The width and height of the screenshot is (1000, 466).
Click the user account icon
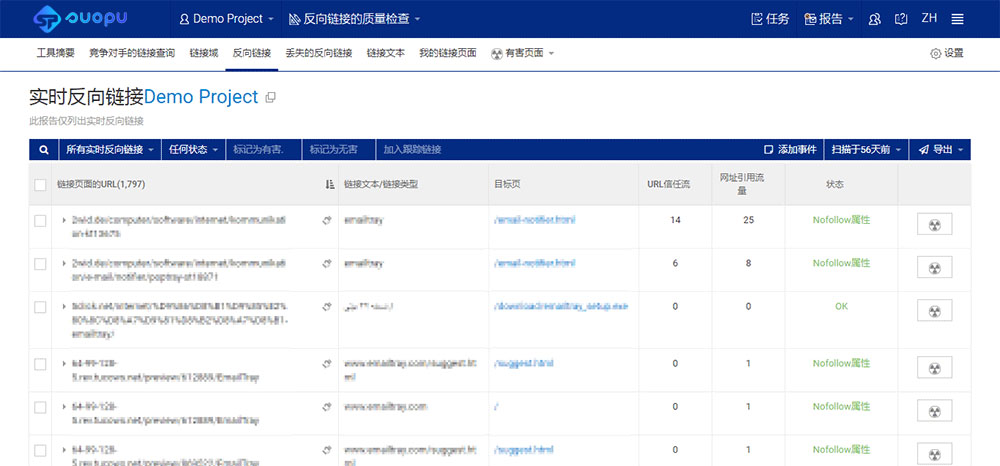tap(875, 19)
